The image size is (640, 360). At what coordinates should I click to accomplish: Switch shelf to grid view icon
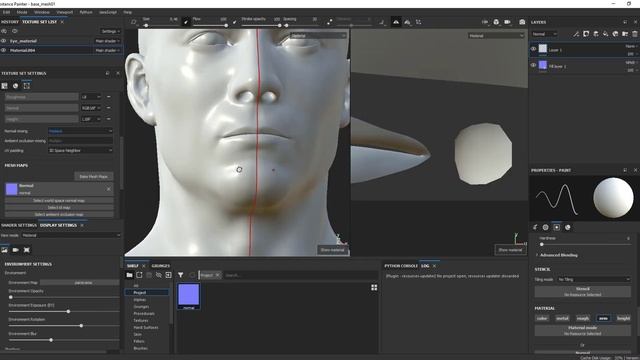coord(374,288)
